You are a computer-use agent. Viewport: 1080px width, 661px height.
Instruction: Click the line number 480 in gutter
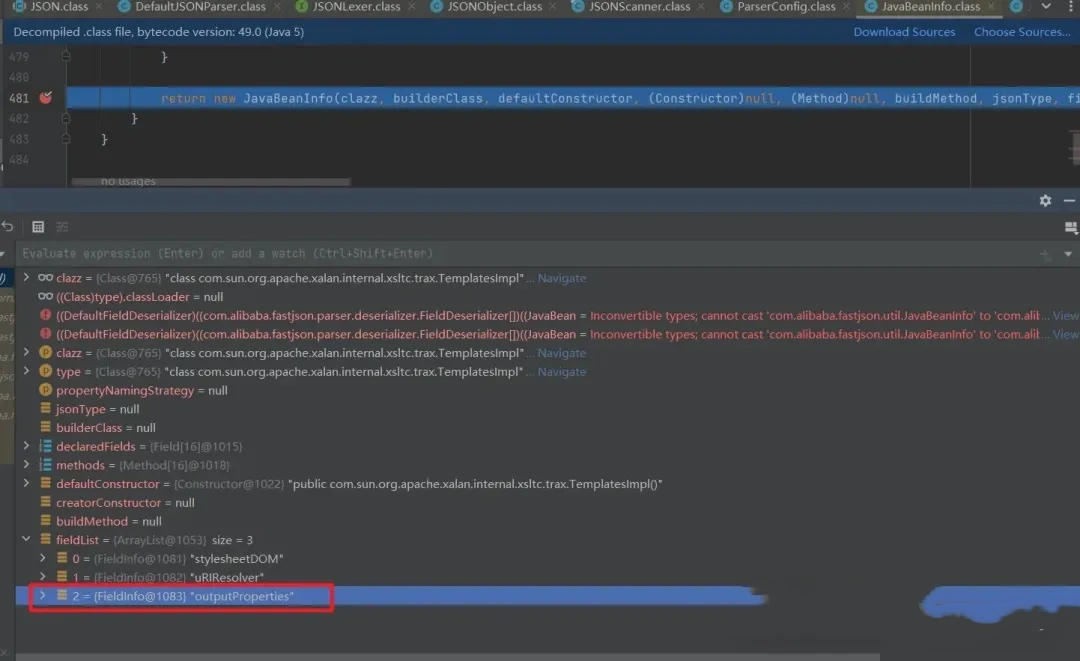[x=19, y=77]
